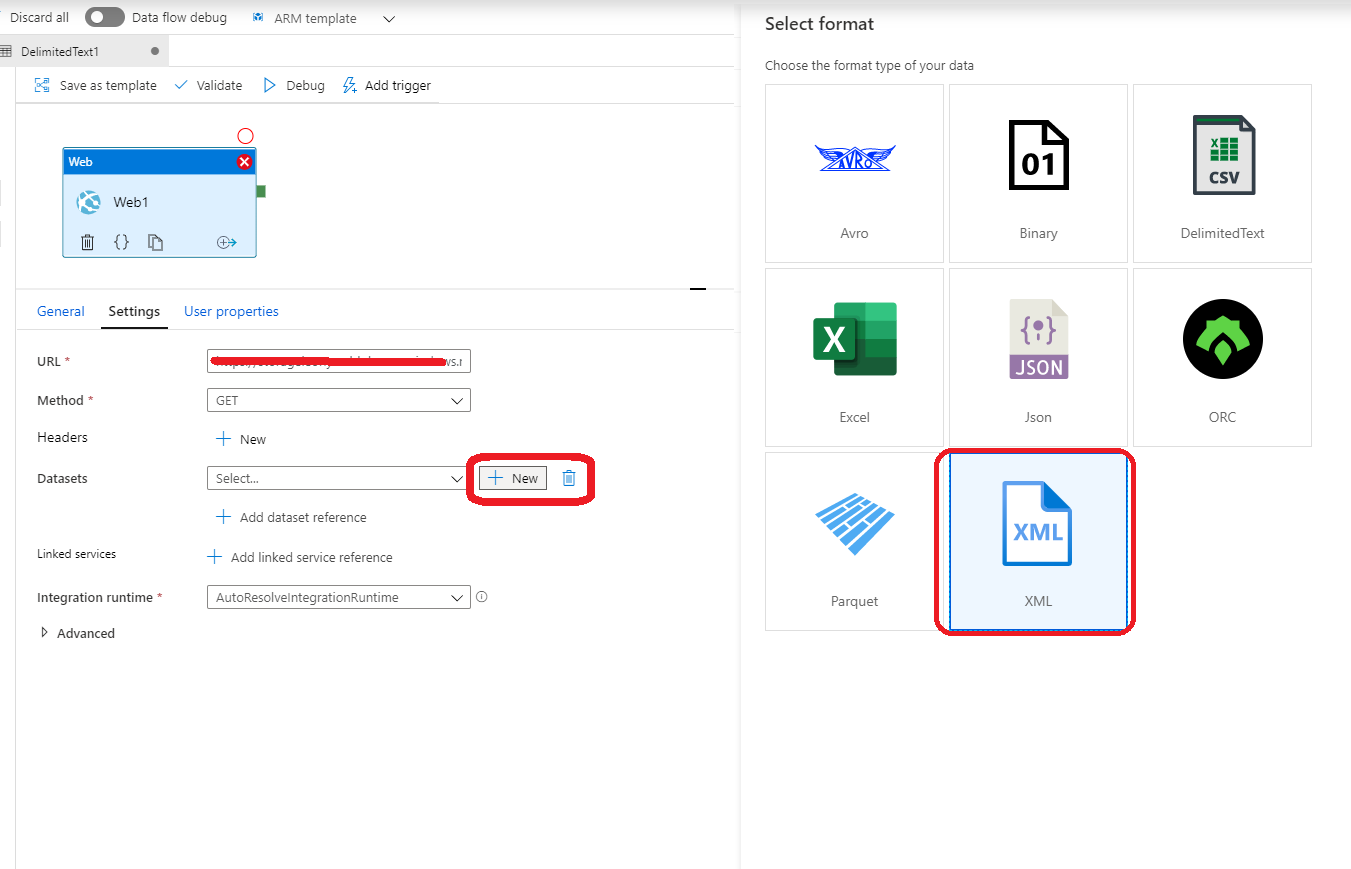The width and height of the screenshot is (1351, 869).
Task: Click the add output arrow icon on Web1
Action: click(x=227, y=242)
